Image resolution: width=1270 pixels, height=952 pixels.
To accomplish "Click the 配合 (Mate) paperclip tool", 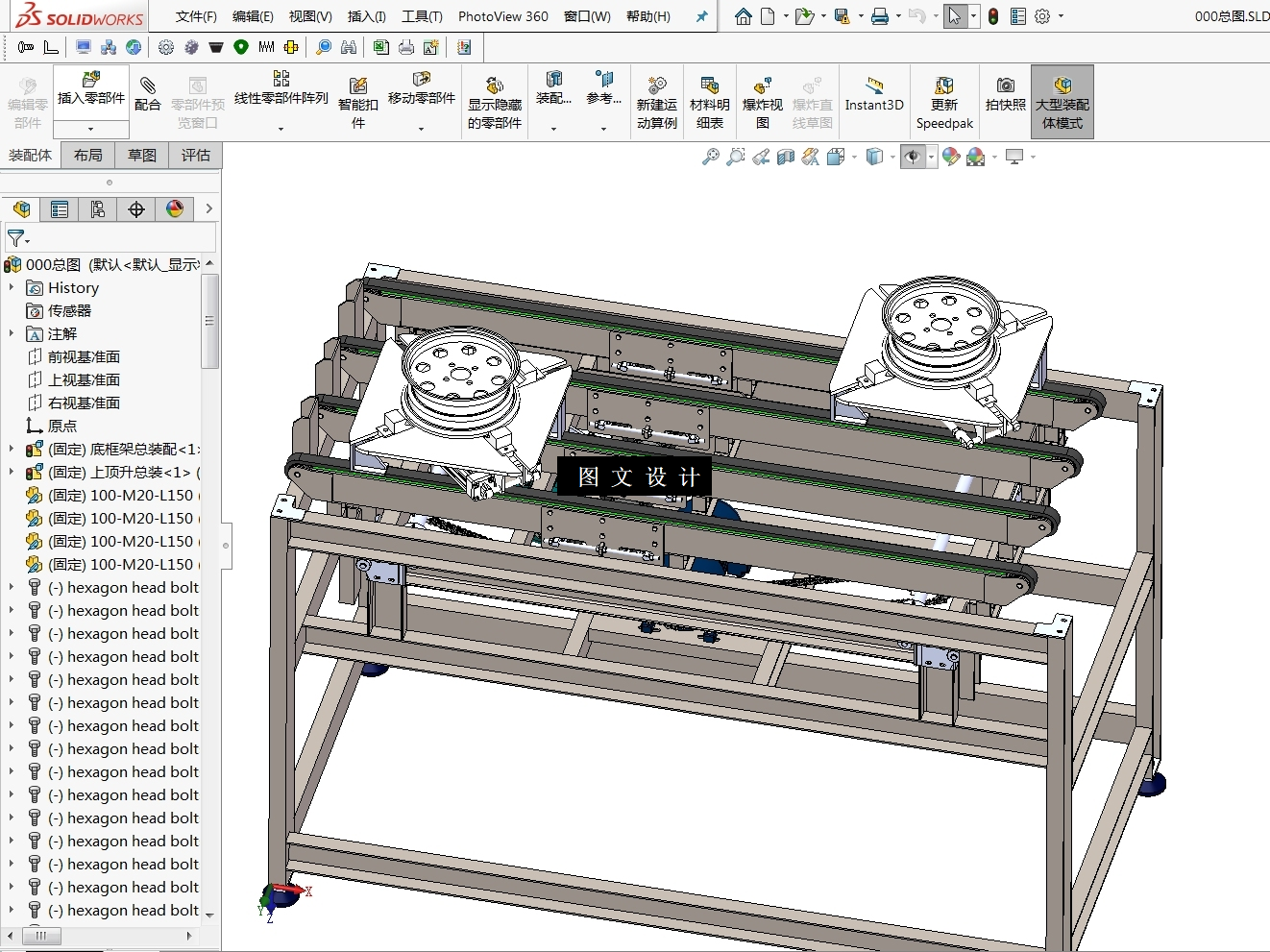I will pos(147,94).
